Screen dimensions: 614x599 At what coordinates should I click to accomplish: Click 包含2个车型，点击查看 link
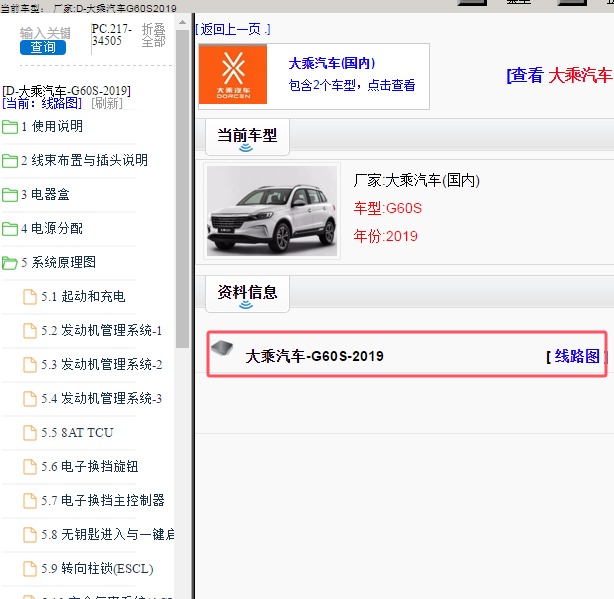[x=352, y=85]
